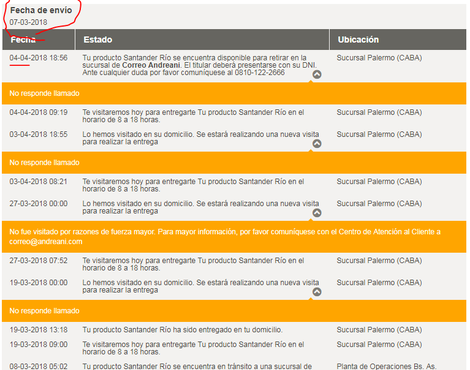The height and width of the screenshot is (370, 470).
Task: Select Lo hemos visitado text at 27-03-2018 00:00
Action: coord(201,207)
